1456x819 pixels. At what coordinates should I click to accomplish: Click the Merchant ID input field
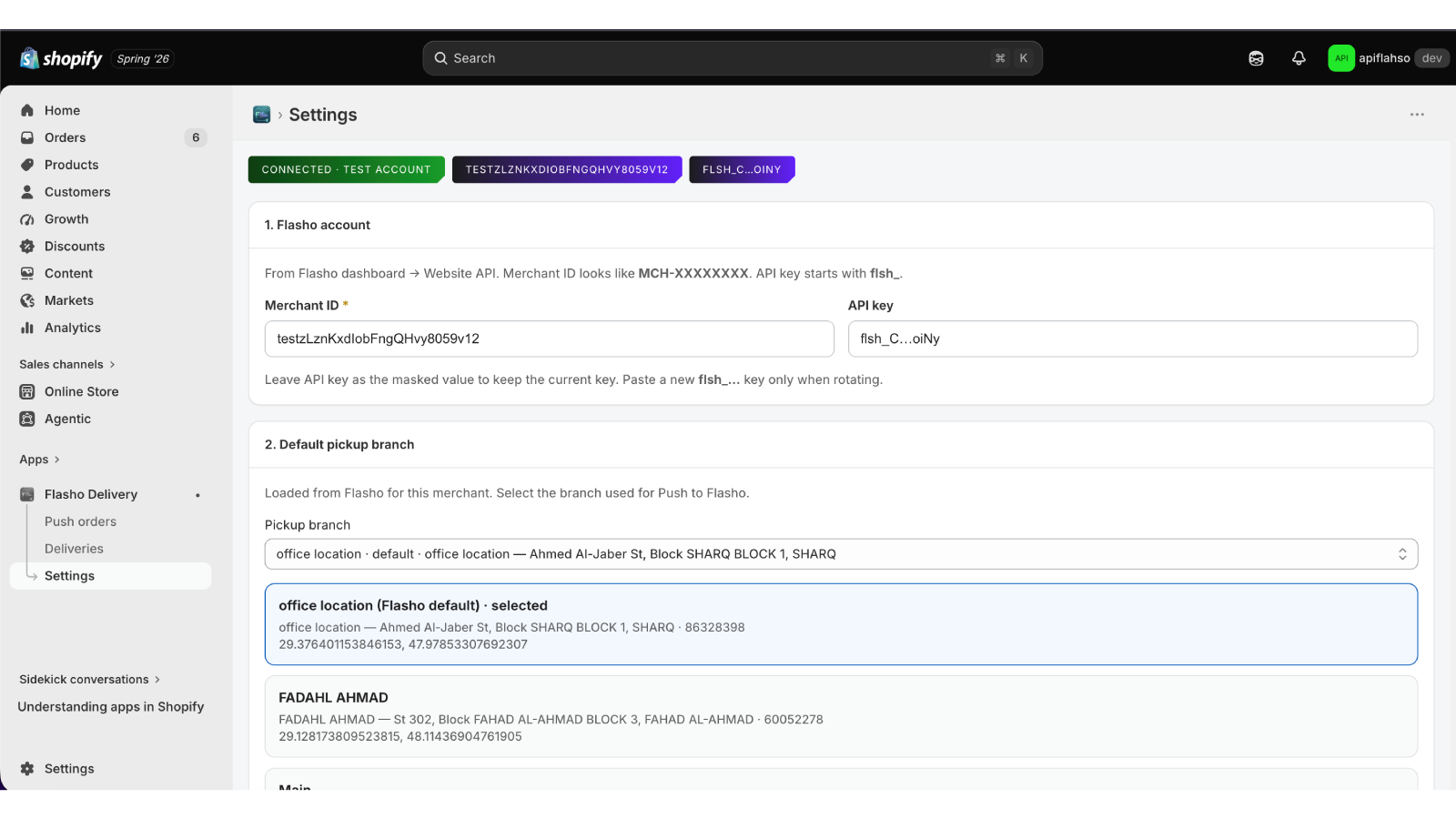tap(550, 339)
